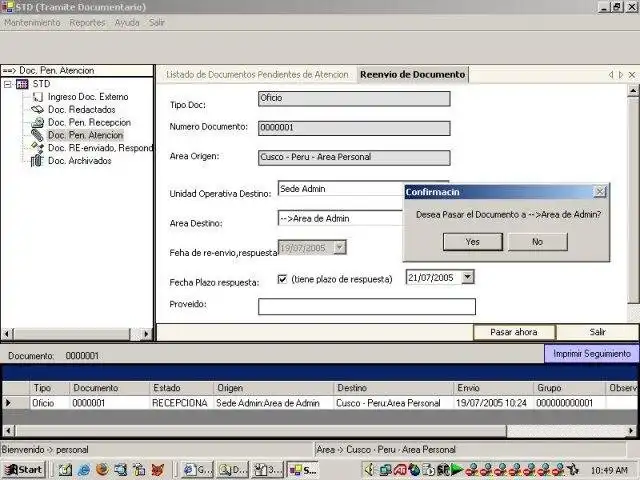Switch to taskbar window starting with G
This screenshot has width=640, height=480.
pyautogui.click(x=198, y=470)
